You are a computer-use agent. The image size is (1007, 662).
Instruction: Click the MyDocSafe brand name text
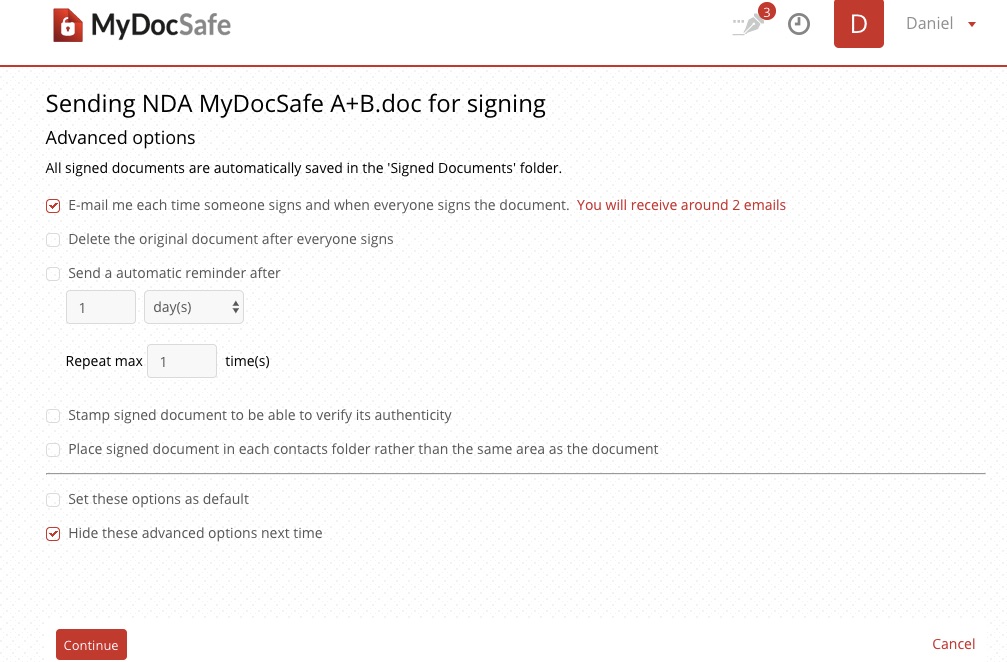click(x=161, y=25)
